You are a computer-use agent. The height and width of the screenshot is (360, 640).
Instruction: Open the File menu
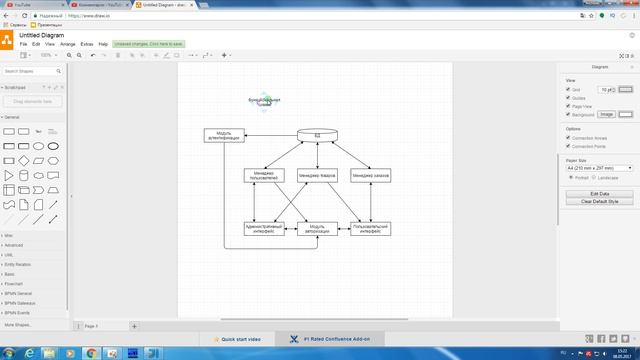(23, 44)
